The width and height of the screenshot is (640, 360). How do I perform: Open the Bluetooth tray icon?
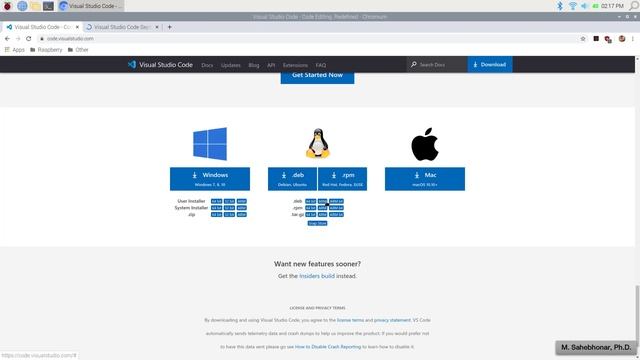(560, 6)
